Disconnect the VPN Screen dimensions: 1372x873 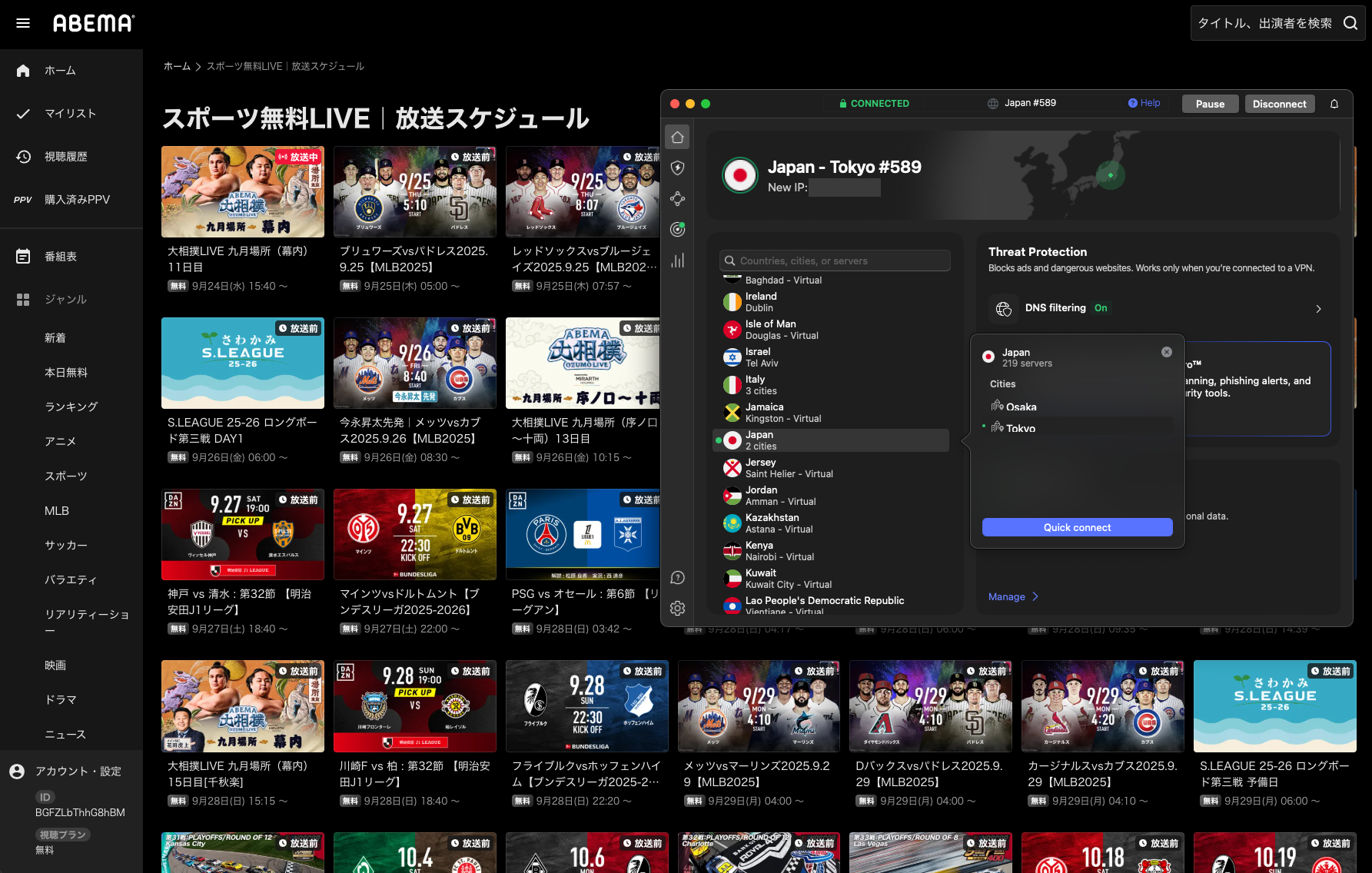pyautogui.click(x=1279, y=104)
